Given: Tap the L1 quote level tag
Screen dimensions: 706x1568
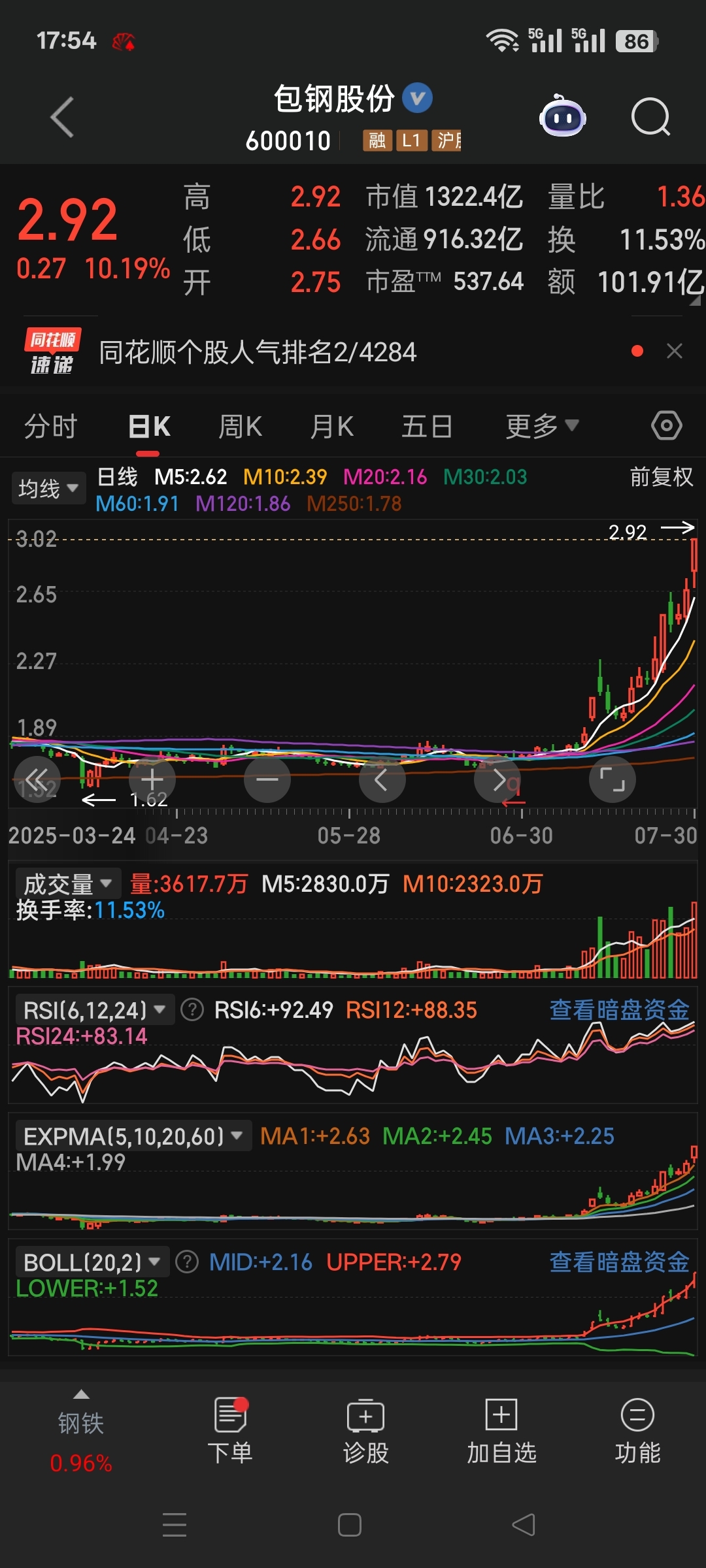Looking at the screenshot, I should 412,140.
